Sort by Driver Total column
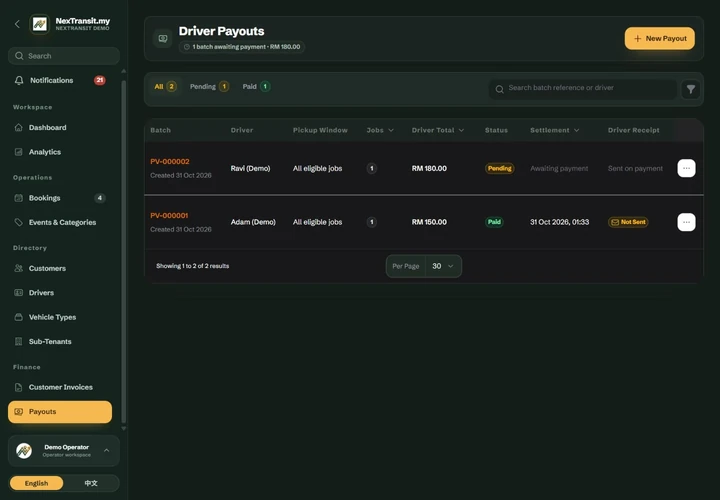Viewport: 720px width, 500px height. pos(438,130)
